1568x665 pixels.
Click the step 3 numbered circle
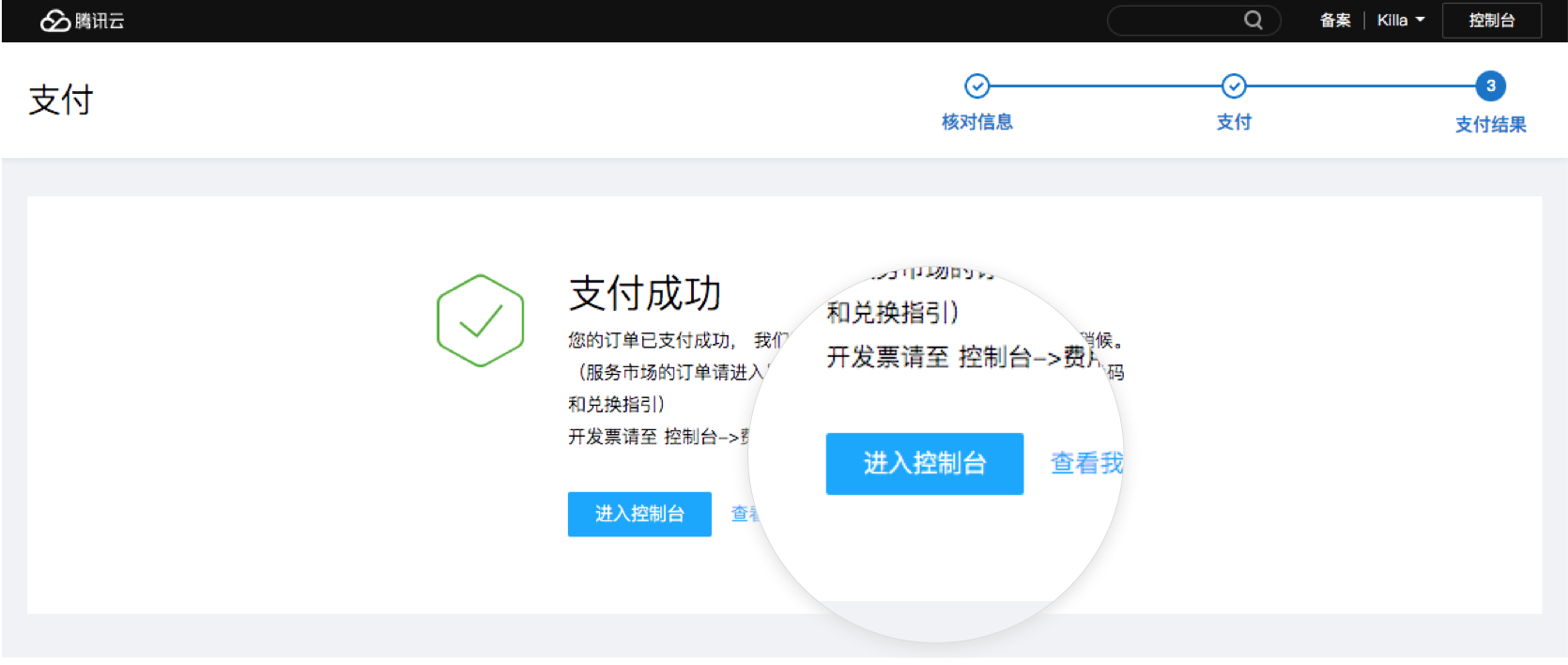click(1490, 86)
